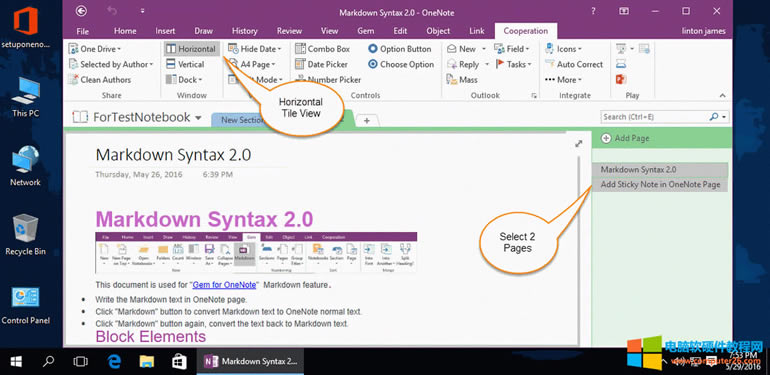Image resolution: width=770 pixels, height=375 pixels.
Task: Expand the A4 Page dropdown
Action: (x=252, y=64)
